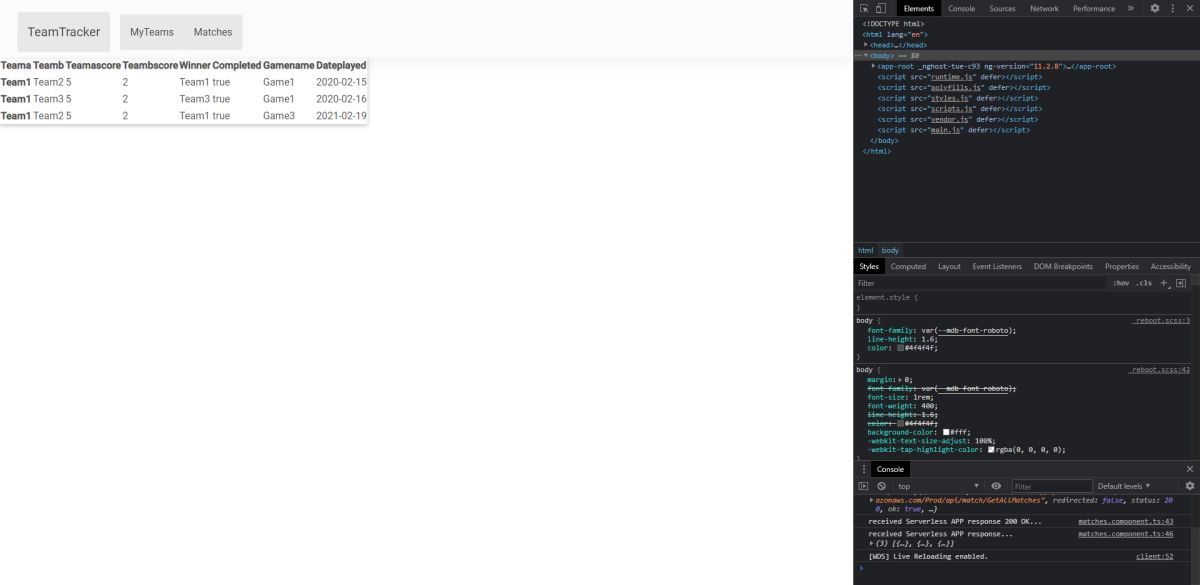1200x585 pixels.
Task: Focus the Styles Filter input
Action: [x=980, y=283]
